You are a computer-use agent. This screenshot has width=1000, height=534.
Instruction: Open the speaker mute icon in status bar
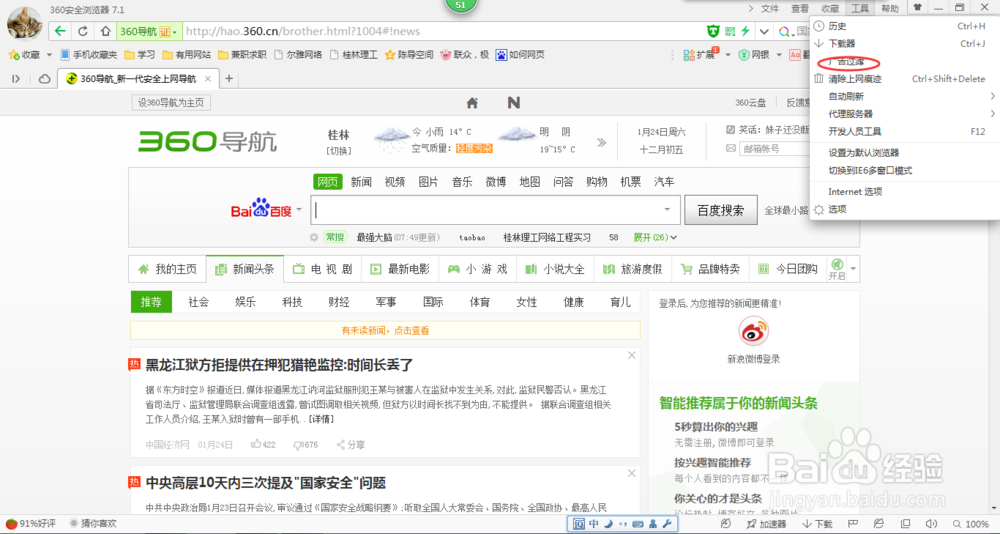[x=929, y=524]
